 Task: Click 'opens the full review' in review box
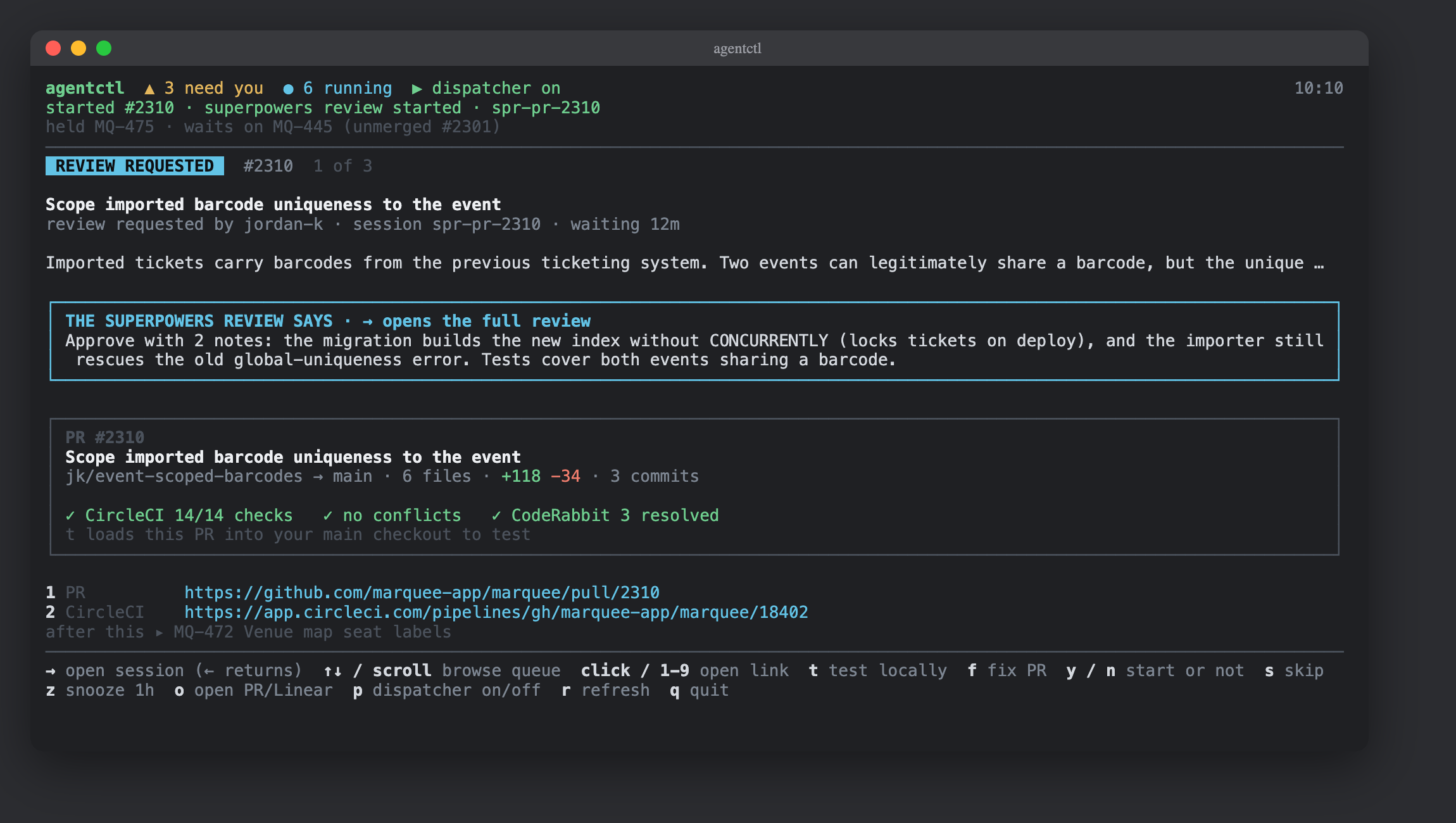486,322
